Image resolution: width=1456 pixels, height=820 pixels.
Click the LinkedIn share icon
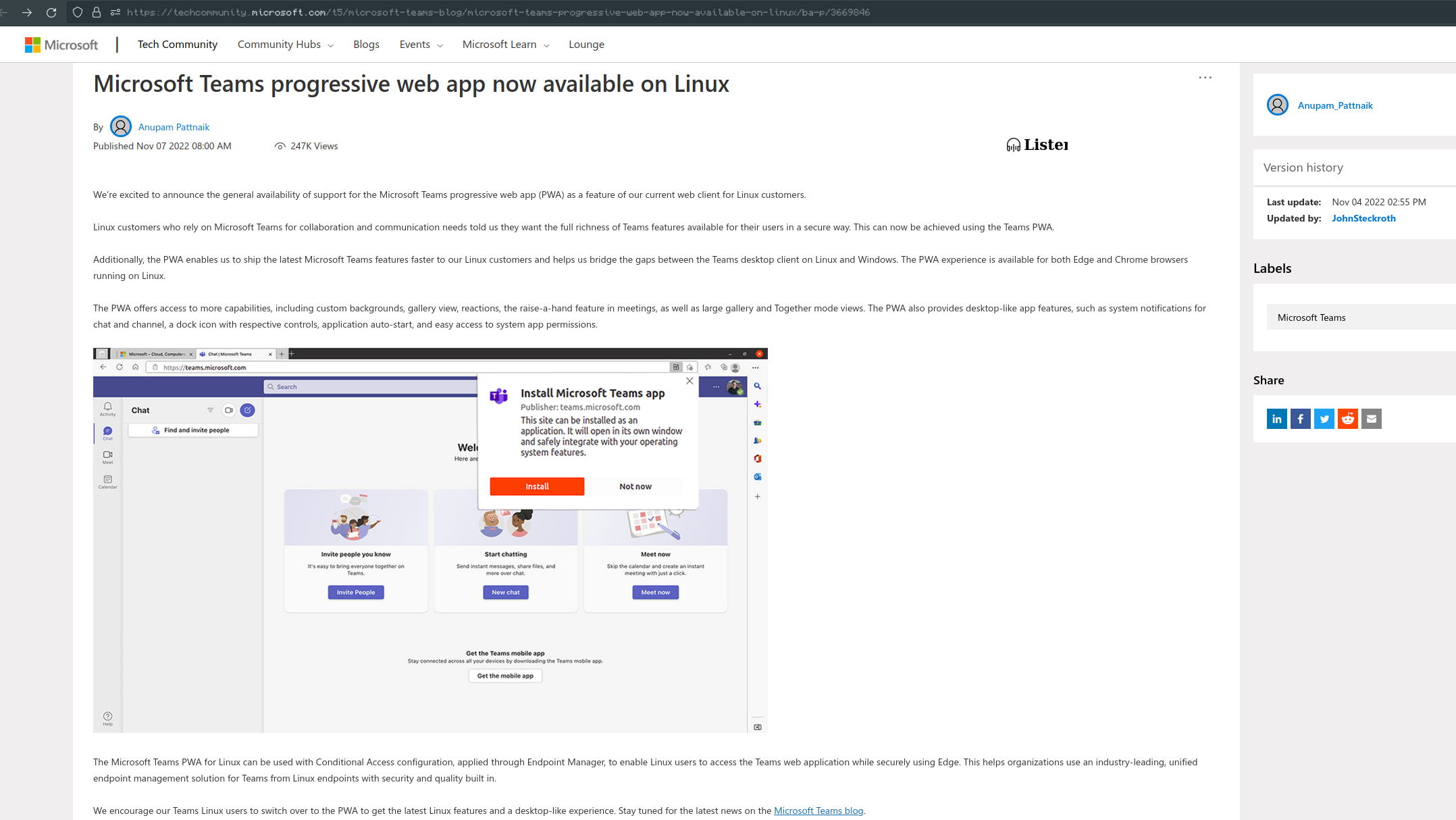pyautogui.click(x=1277, y=418)
